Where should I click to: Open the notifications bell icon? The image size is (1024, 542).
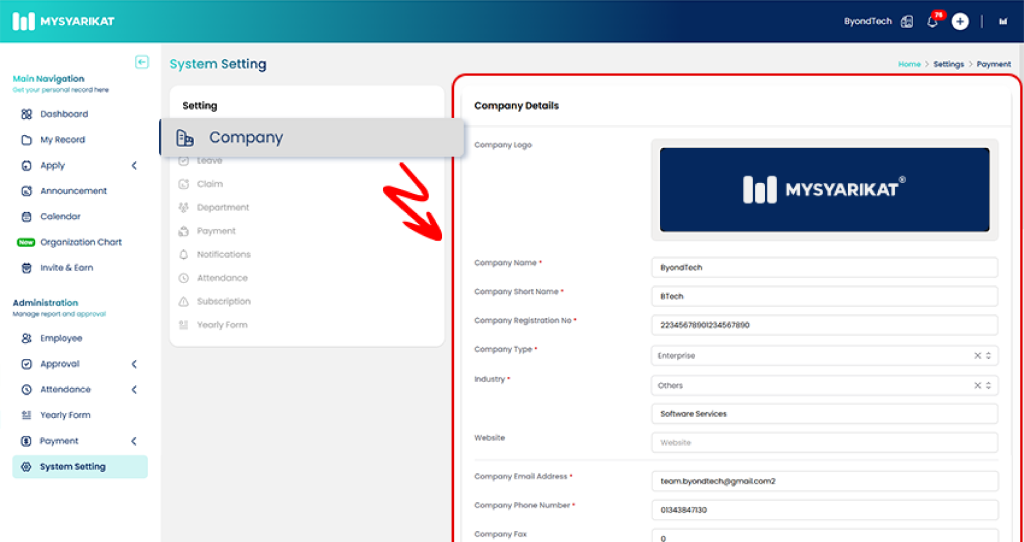click(x=933, y=22)
